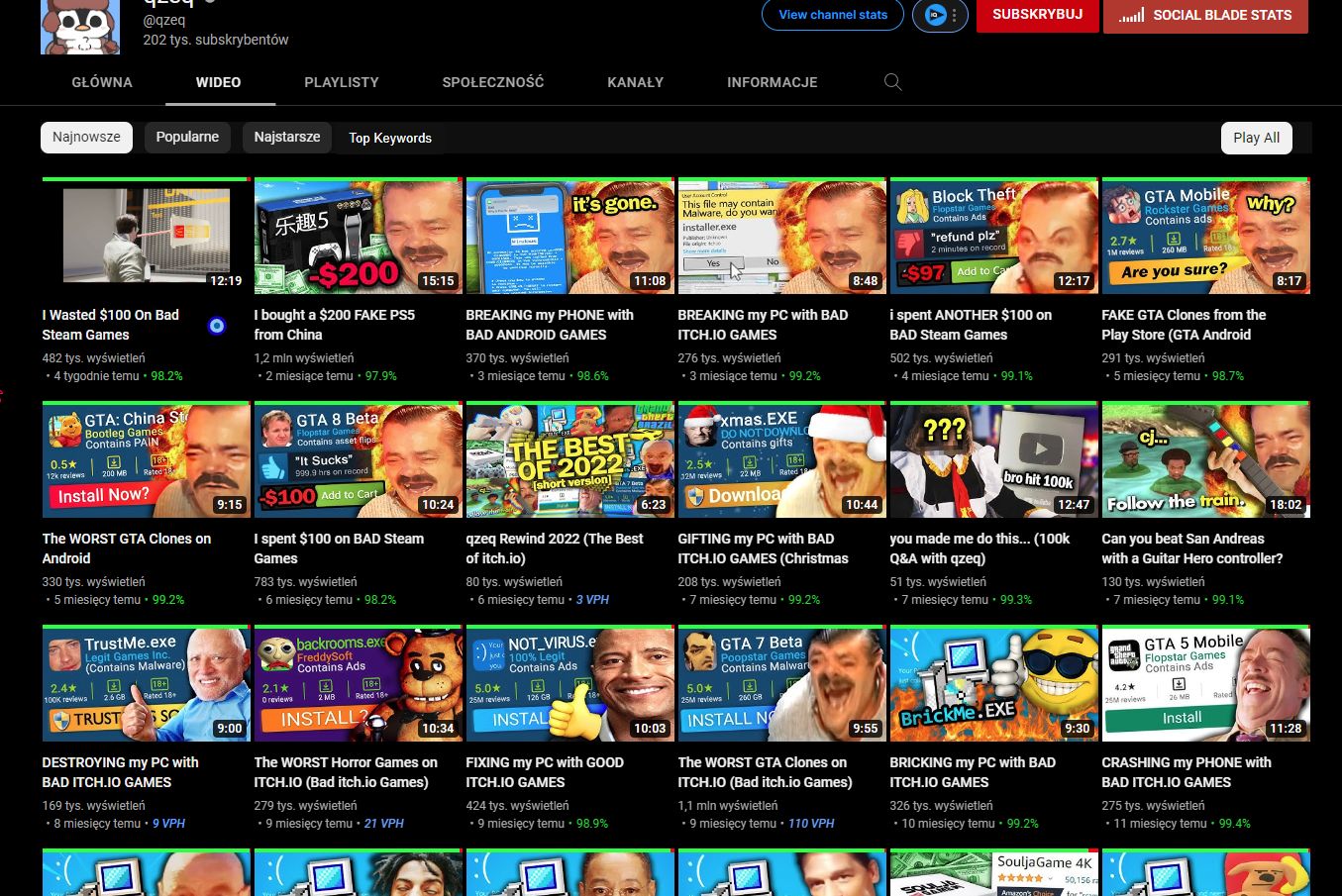This screenshot has height=896, width=1342.
Task: Click title "BREAKING my PHONE with BAD ANDROID GAMES"
Action: coord(550,325)
